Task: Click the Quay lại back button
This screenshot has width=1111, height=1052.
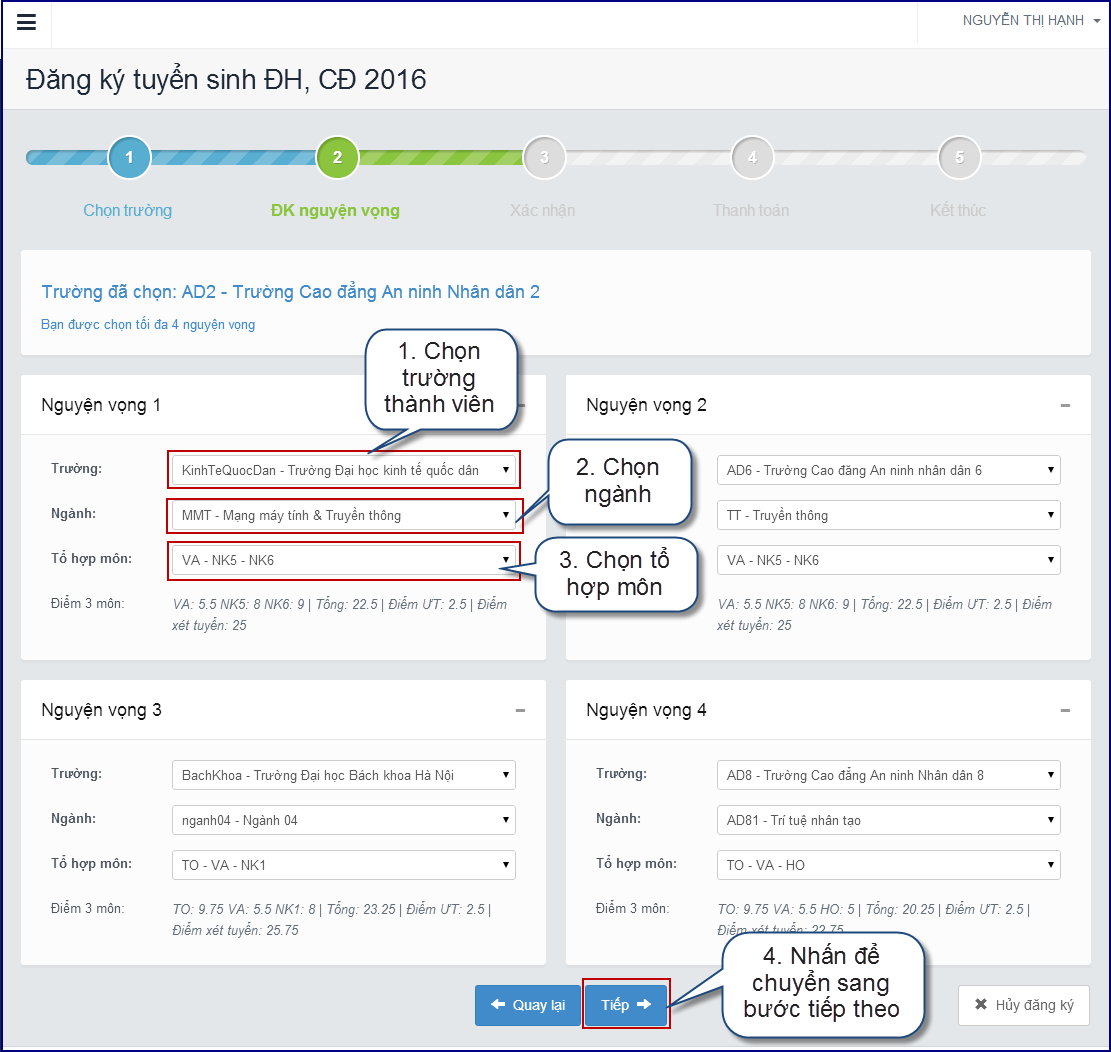Action: tap(527, 1005)
